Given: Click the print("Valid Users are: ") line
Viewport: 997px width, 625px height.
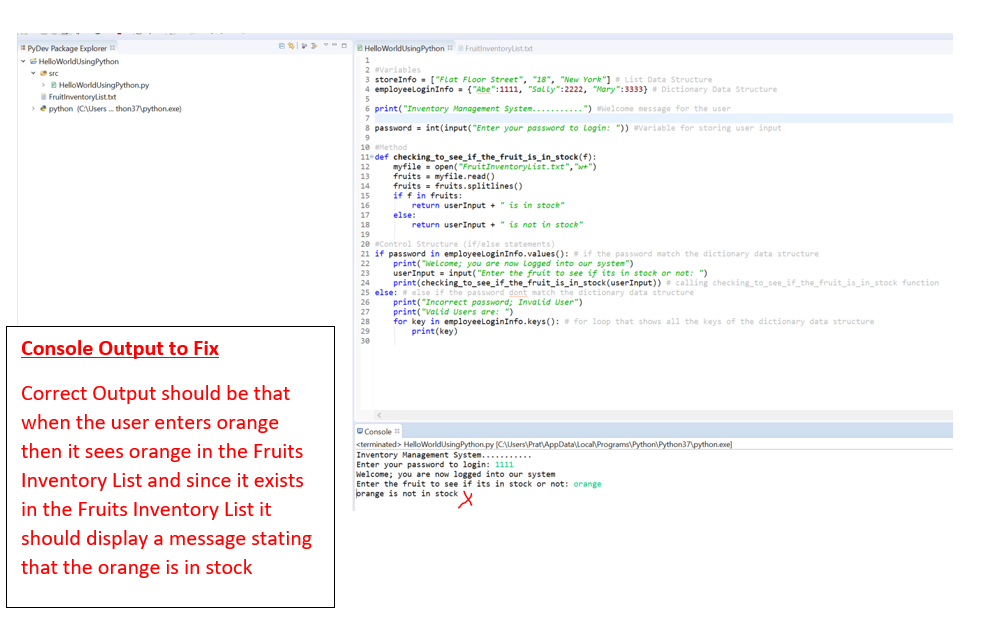Looking at the screenshot, I should click(453, 312).
